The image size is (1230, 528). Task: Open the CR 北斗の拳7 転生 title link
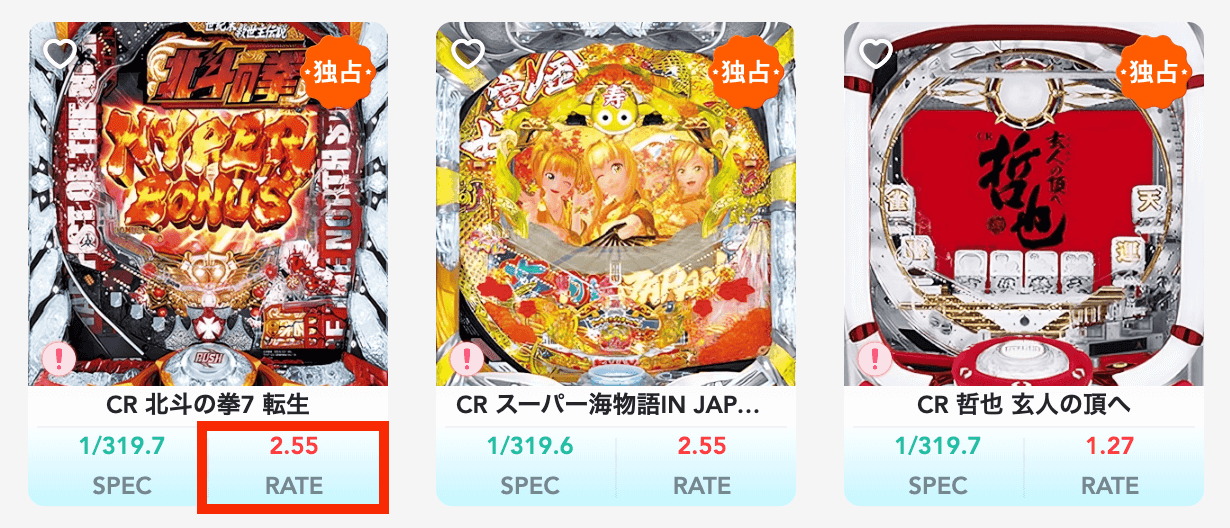pos(208,406)
